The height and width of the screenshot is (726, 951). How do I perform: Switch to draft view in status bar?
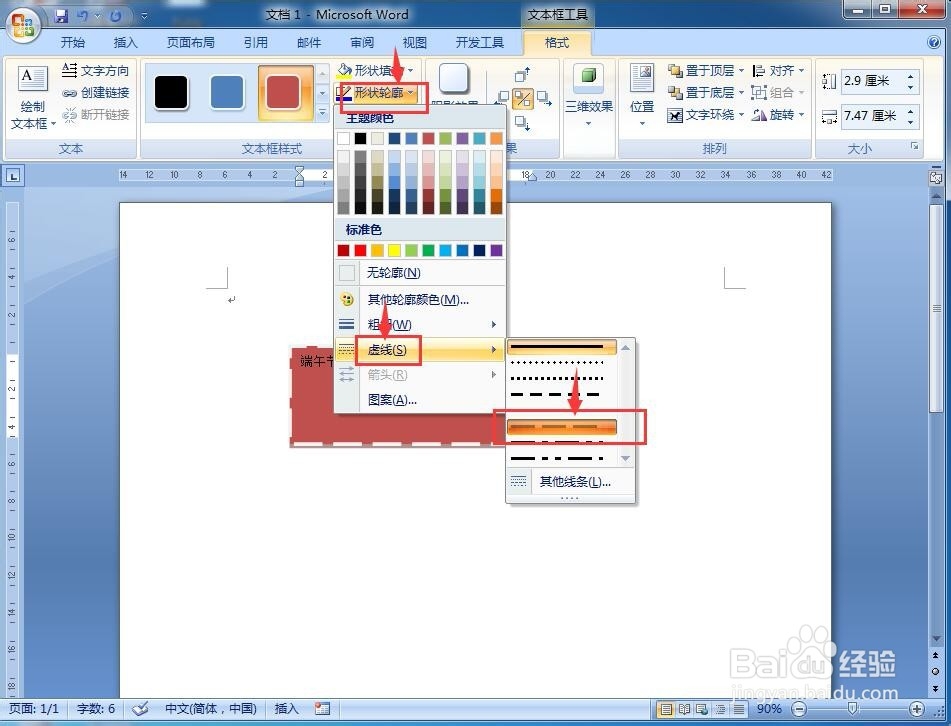pyautogui.click(x=739, y=708)
